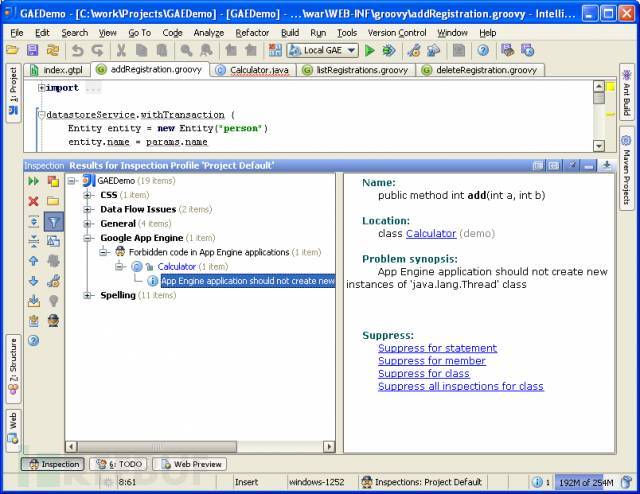Click the Redo toolbar icon
The width and height of the screenshot is (640, 494).
(x=97, y=50)
